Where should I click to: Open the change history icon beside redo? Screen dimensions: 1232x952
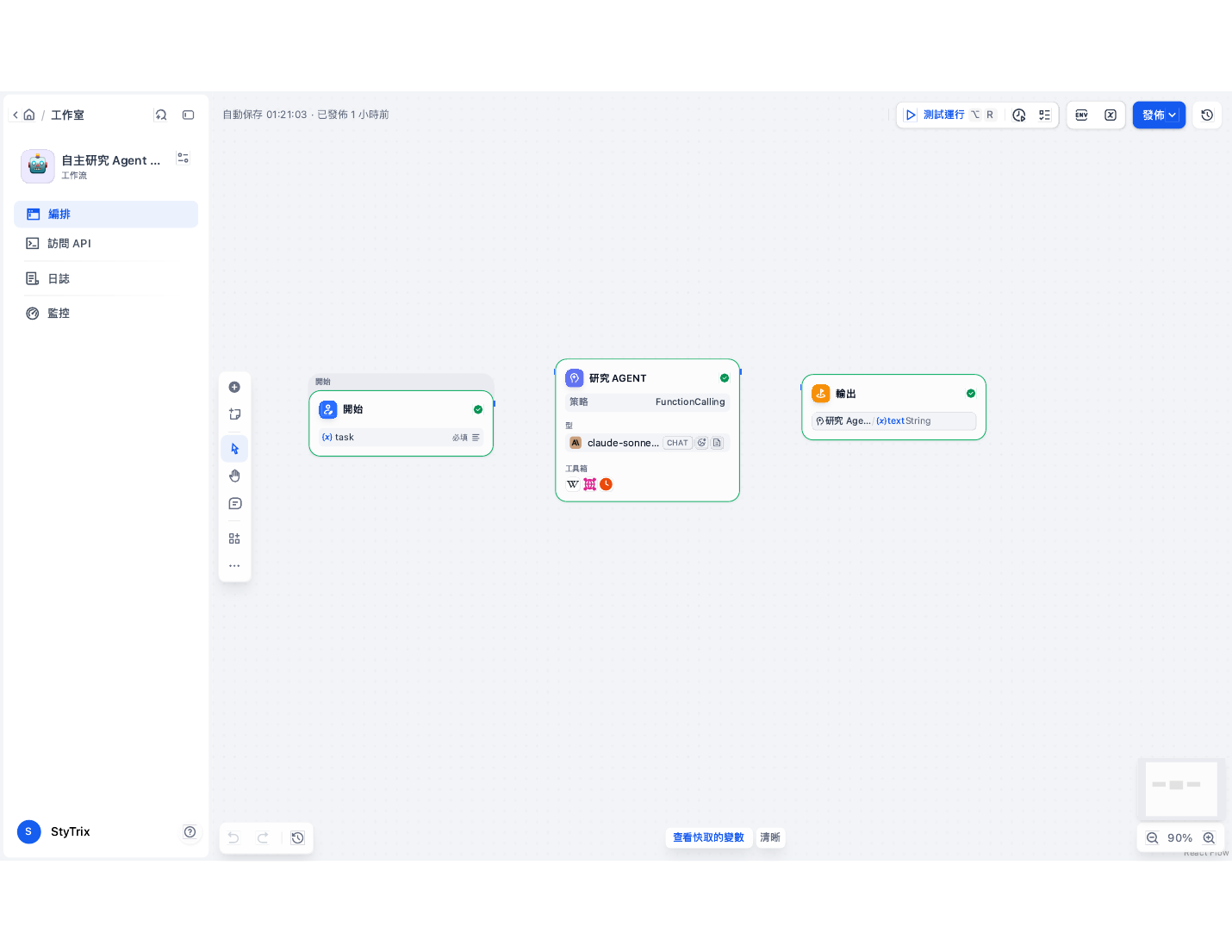297,837
